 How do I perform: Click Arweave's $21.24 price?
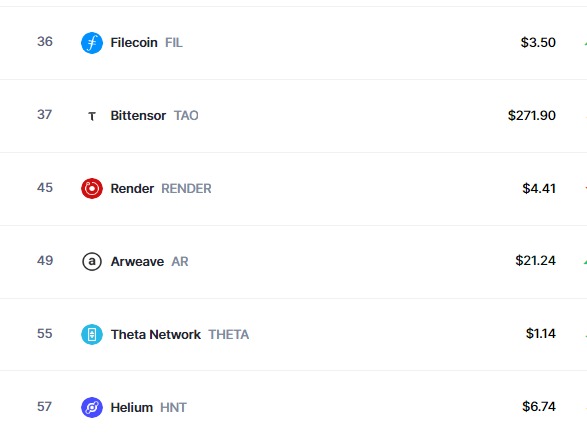coord(535,261)
